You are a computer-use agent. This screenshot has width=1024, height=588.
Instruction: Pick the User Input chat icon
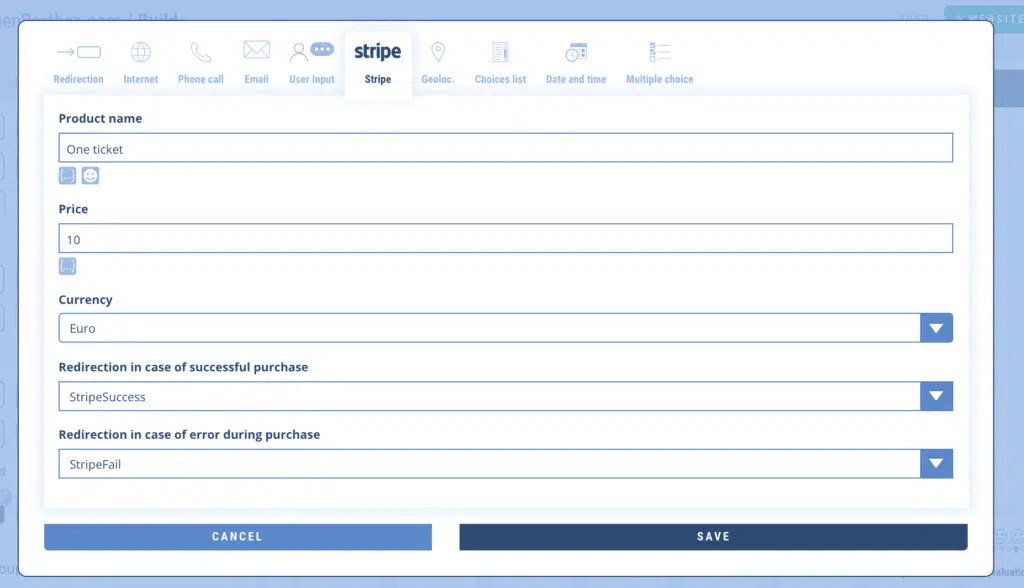point(311,51)
